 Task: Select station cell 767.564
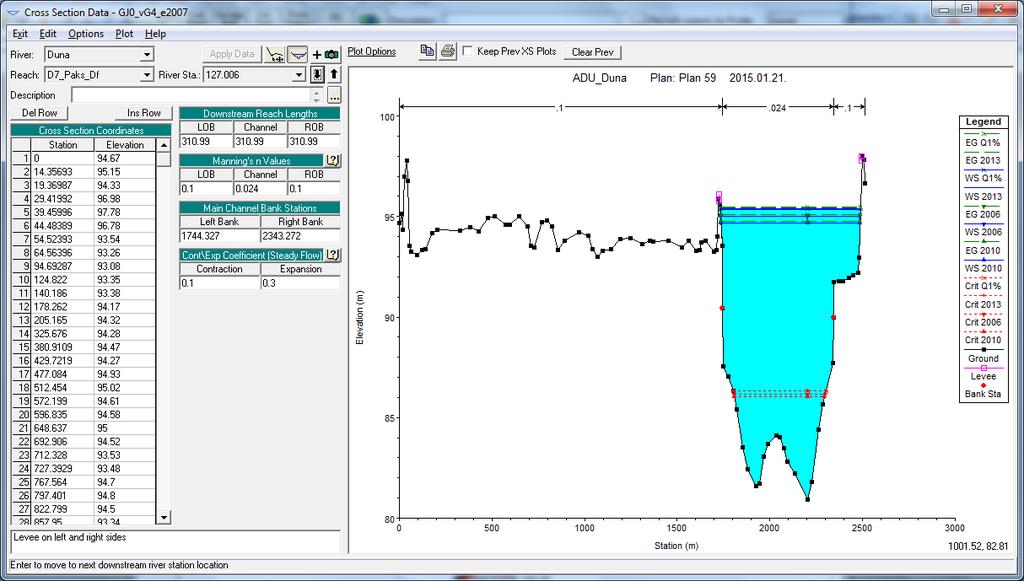click(63, 482)
